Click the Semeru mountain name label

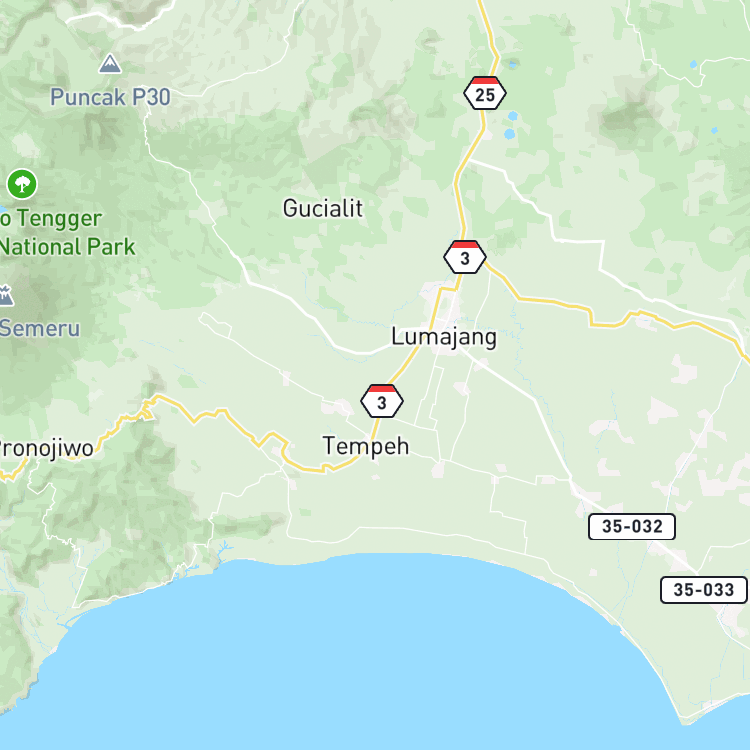click(x=40, y=329)
